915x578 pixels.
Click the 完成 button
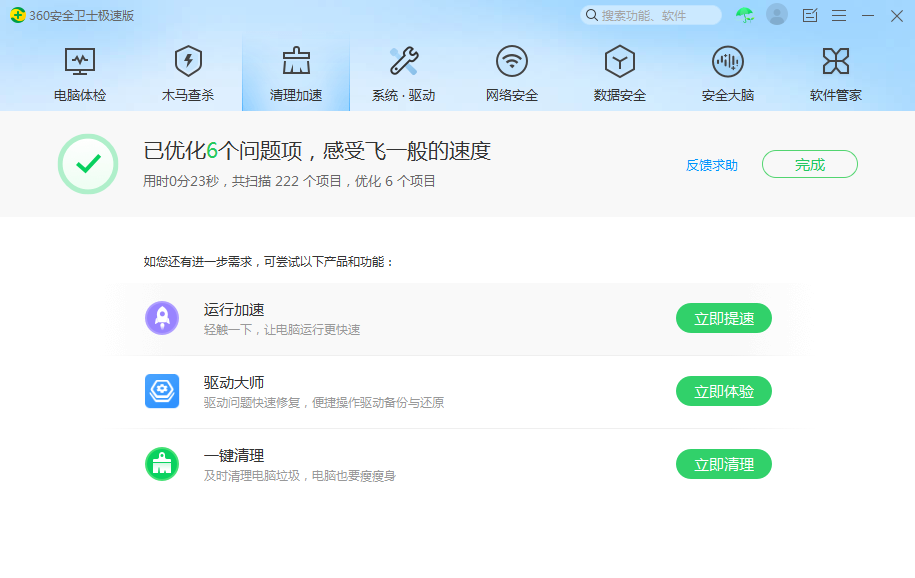click(810, 164)
